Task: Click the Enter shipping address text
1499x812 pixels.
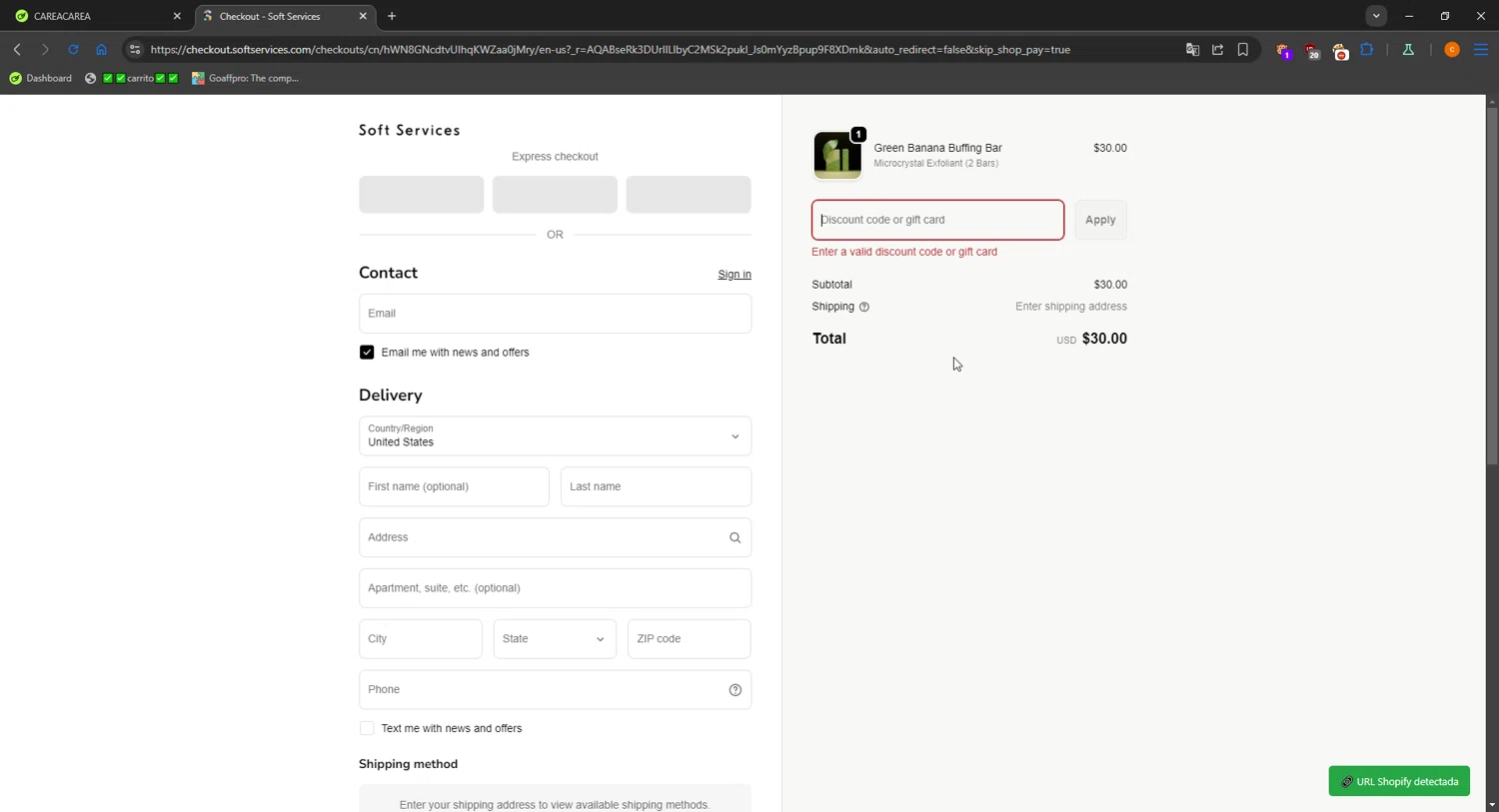Action: point(1071,307)
